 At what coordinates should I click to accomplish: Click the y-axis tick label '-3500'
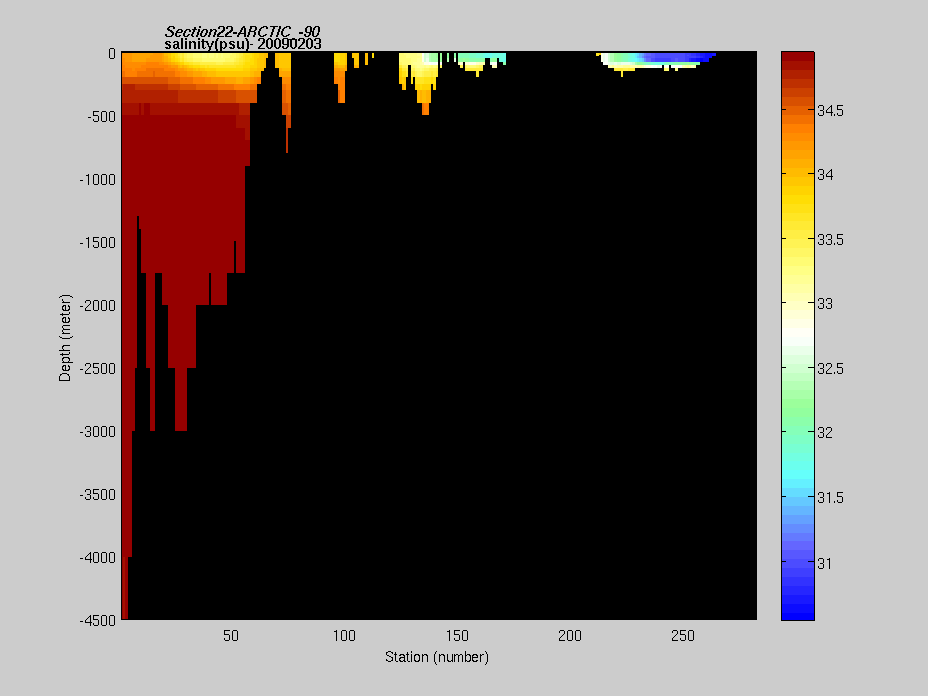(x=98, y=495)
